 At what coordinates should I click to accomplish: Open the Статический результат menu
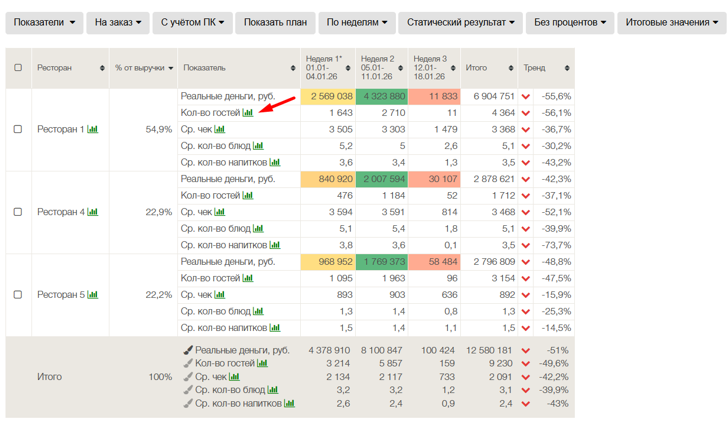click(461, 22)
